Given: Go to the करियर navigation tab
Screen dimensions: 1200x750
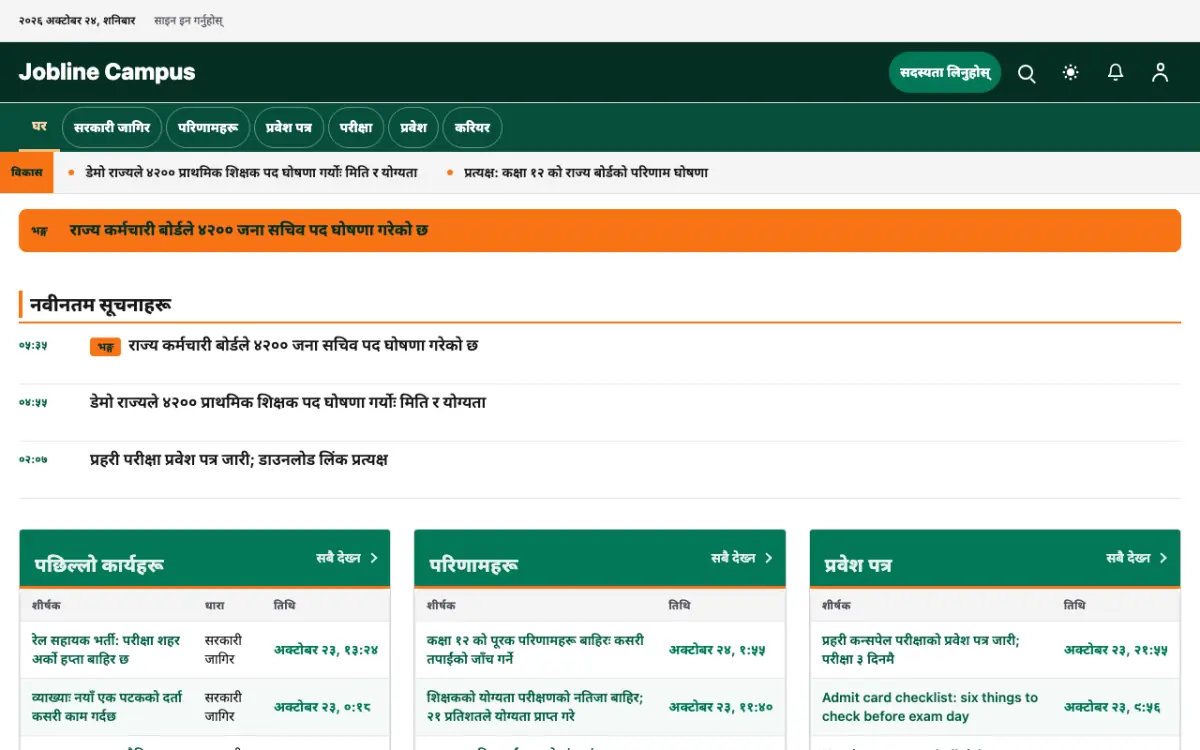Looking at the screenshot, I should 472,128.
